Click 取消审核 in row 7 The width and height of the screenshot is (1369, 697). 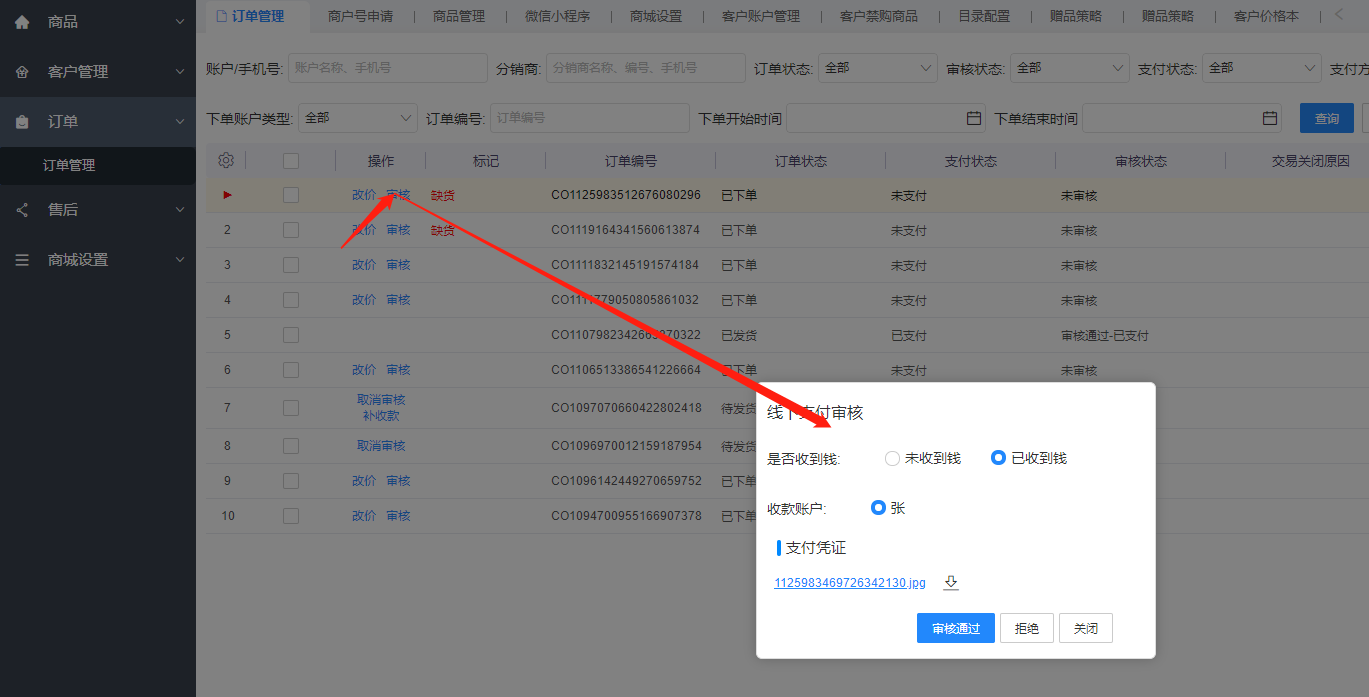point(381,400)
